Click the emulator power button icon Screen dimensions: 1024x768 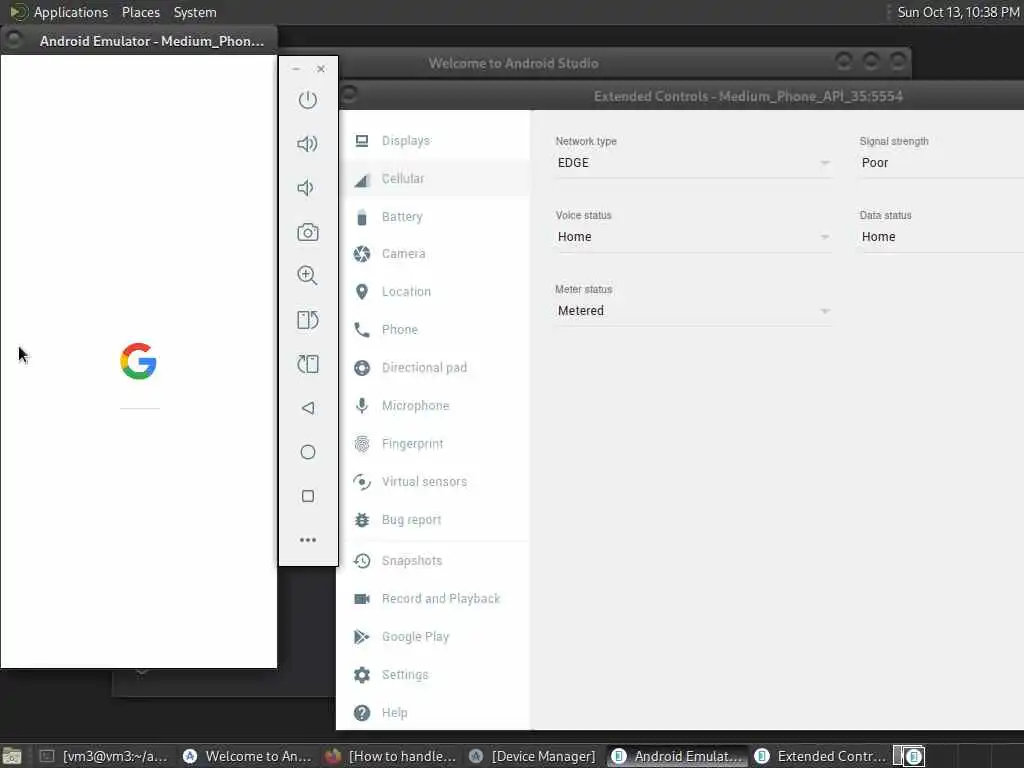coord(308,100)
